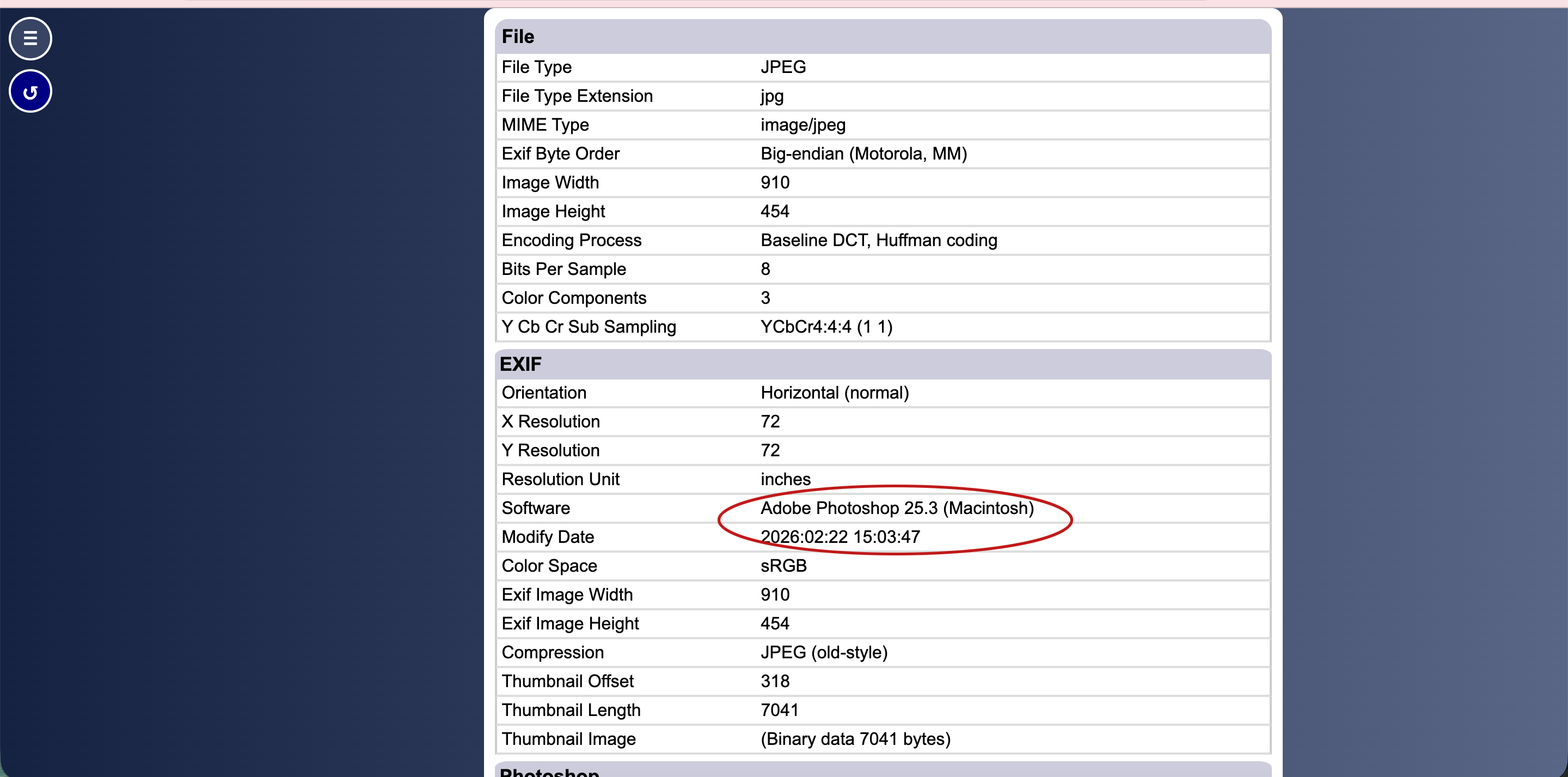Click the Orientation value Horizontal normal
Image resolution: width=1568 pixels, height=777 pixels.
pos(834,393)
